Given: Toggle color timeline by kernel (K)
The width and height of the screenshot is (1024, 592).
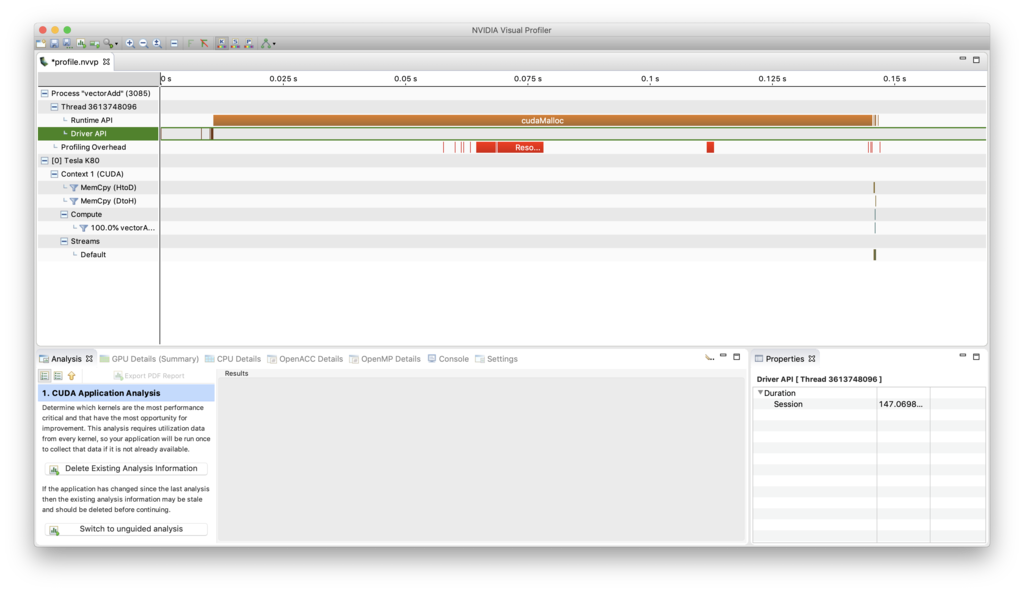Looking at the screenshot, I should coord(221,44).
